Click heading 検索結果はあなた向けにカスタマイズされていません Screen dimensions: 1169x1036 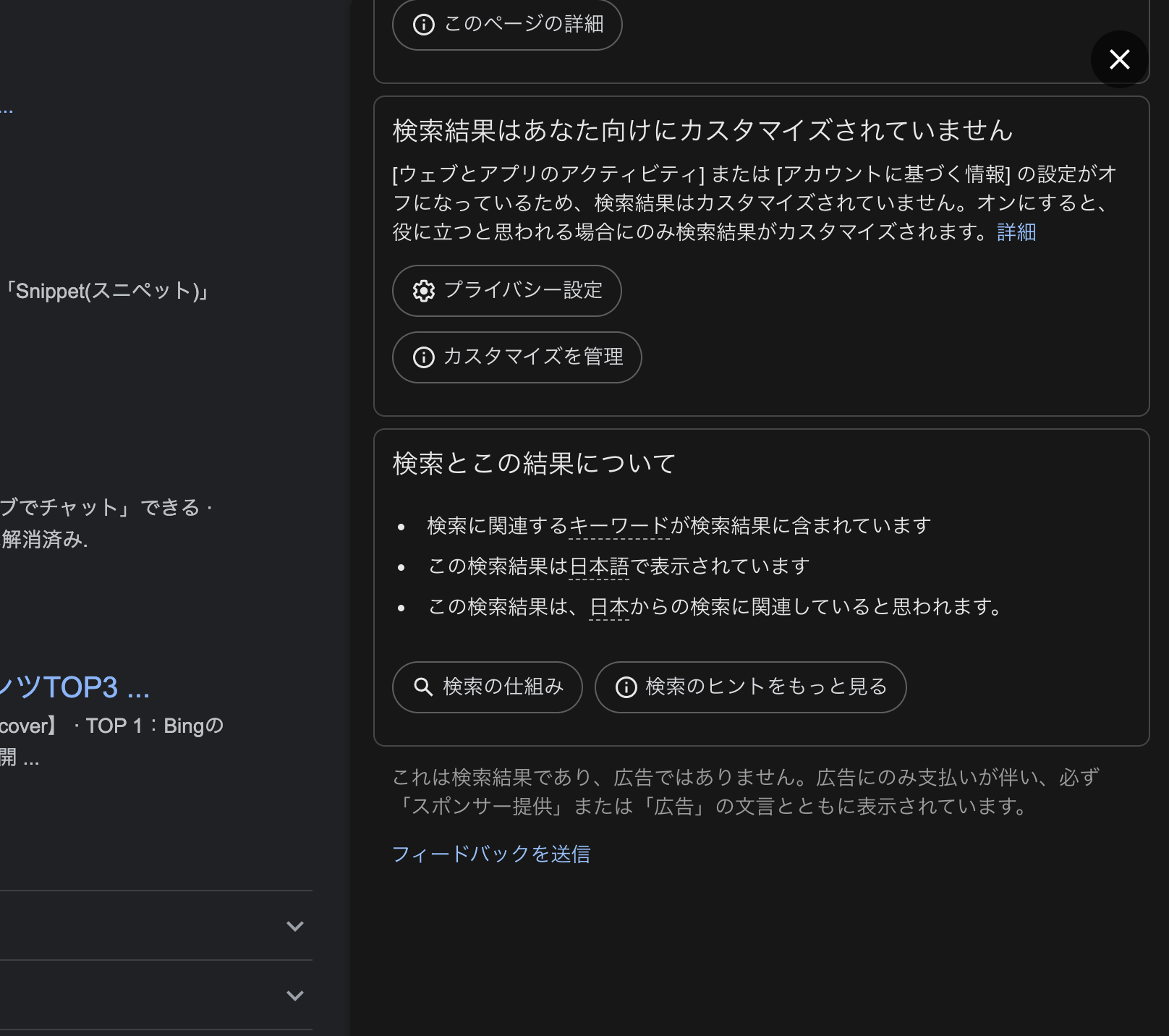[x=702, y=131]
